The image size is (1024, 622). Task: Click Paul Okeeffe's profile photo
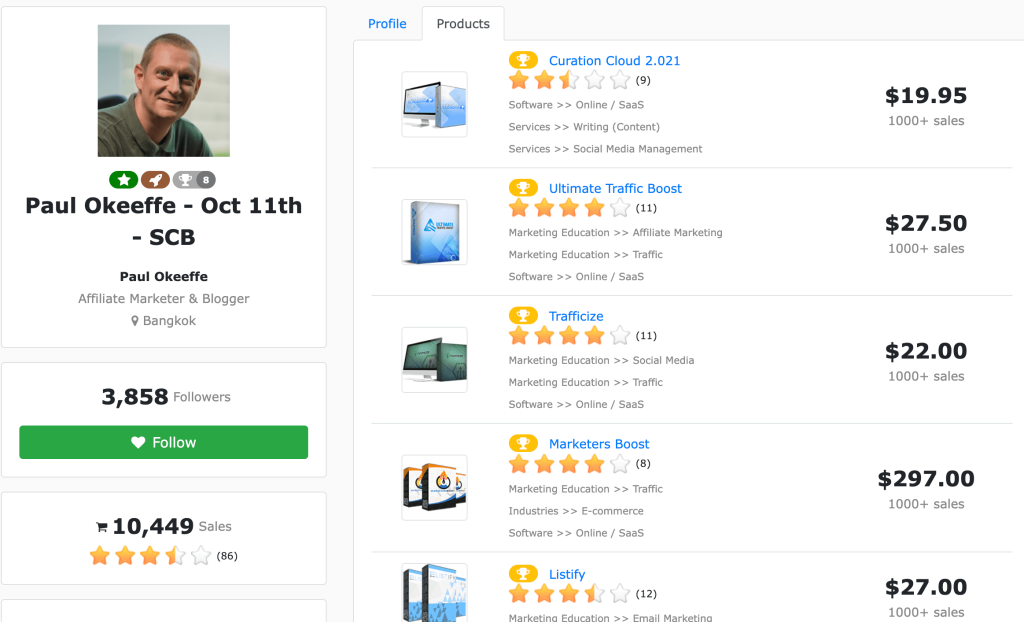pos(163,90)
